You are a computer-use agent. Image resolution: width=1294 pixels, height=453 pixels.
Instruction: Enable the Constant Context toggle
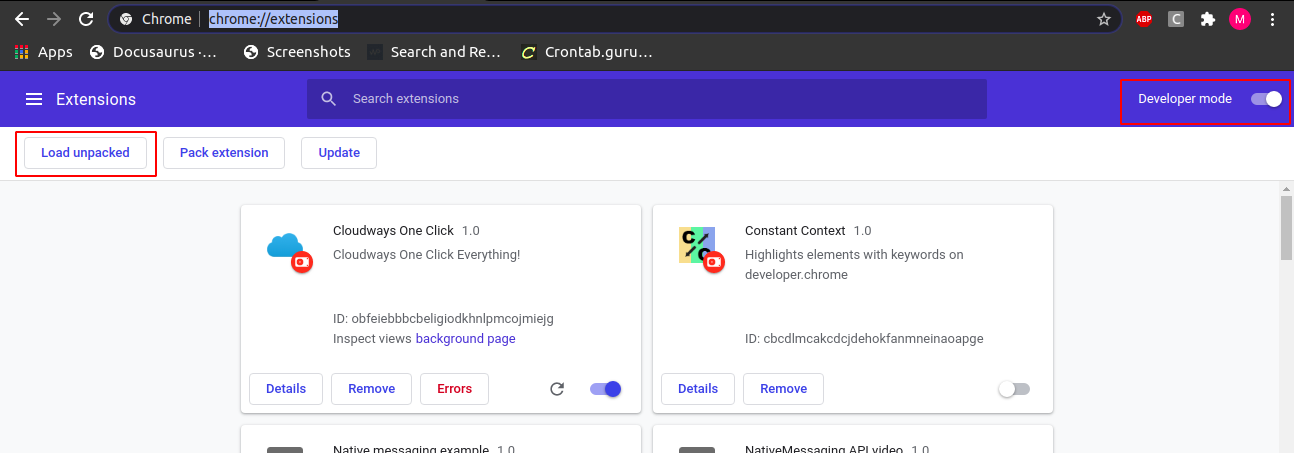[1014, 389]
